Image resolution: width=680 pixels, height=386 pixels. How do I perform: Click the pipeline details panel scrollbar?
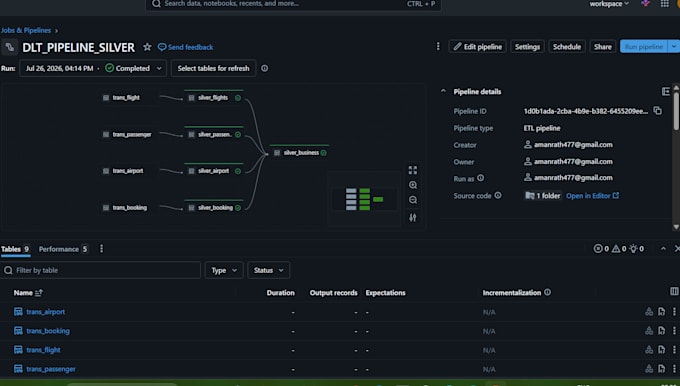click(676, 111)
